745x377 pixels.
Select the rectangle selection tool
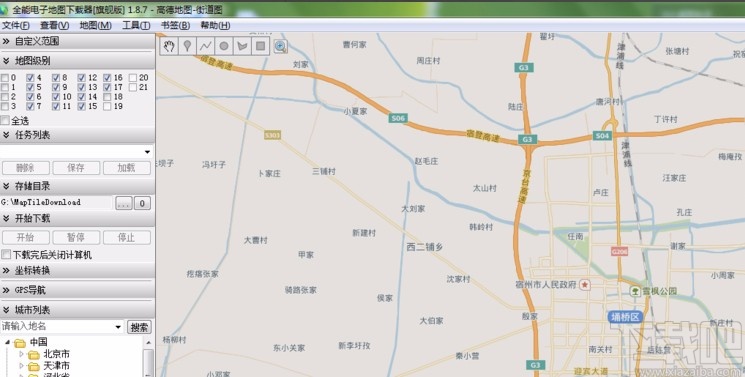pos(260,46)
